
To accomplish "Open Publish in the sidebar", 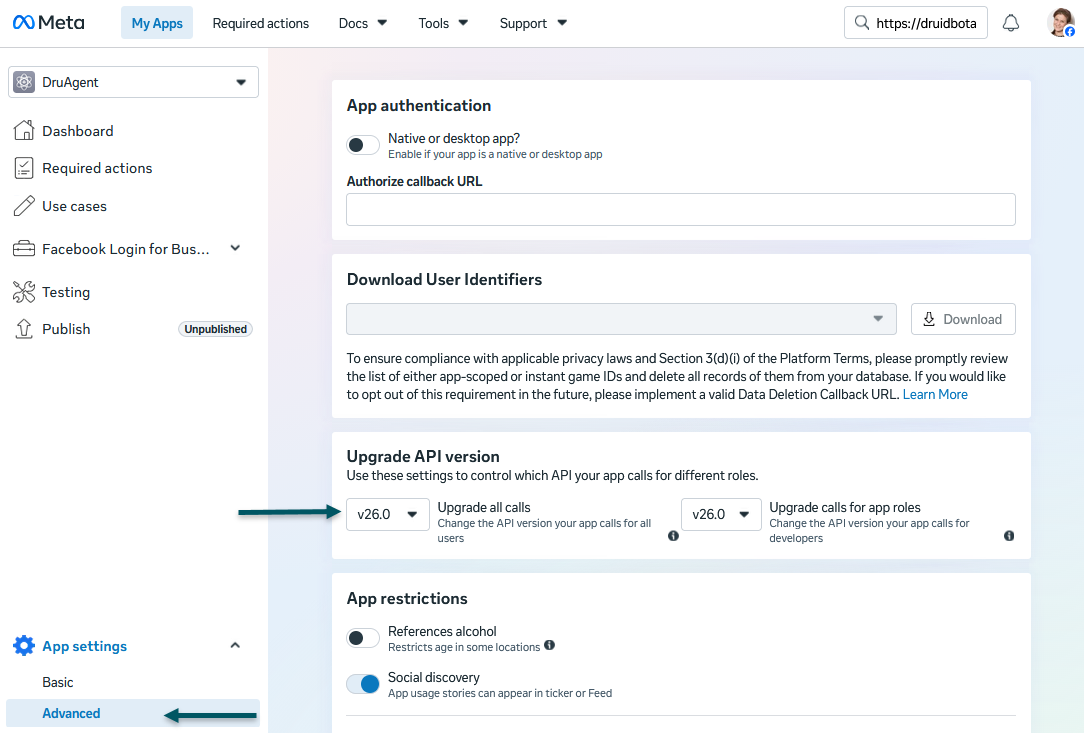I will point(66,329).
